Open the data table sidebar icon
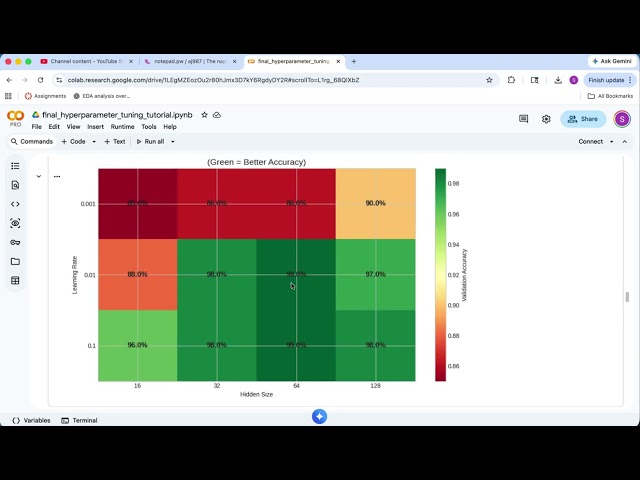The width and height of the screenshot is (640, 480). (x=15, y=280)
